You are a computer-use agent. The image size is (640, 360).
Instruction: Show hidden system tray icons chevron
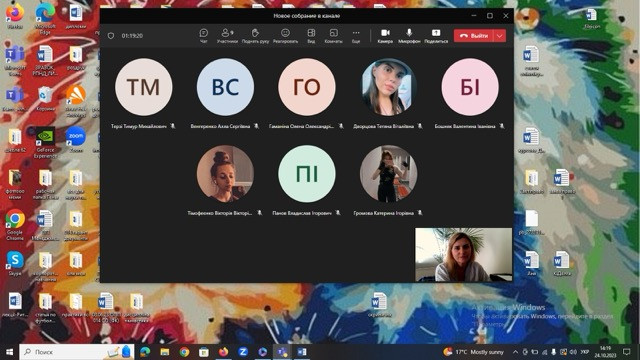click(515, 352)
